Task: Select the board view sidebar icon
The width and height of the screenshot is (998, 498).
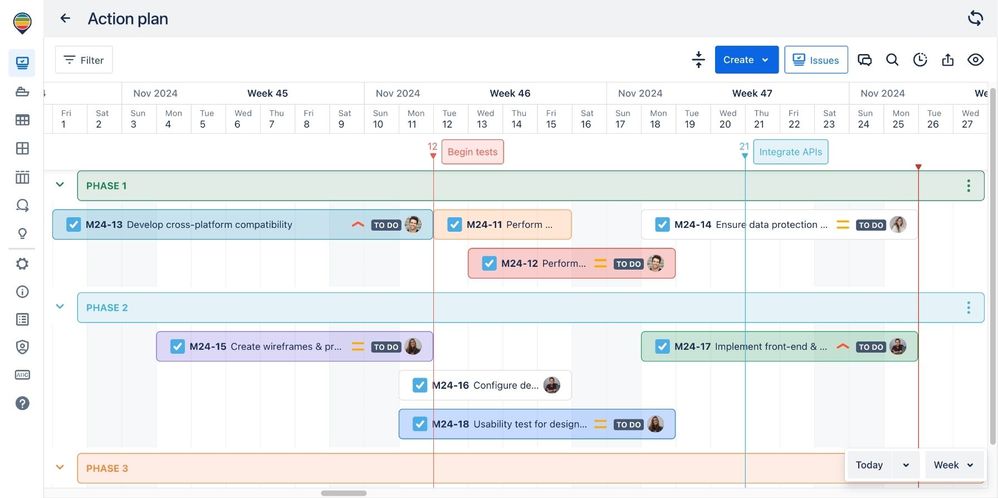Action: pos(22,62)
